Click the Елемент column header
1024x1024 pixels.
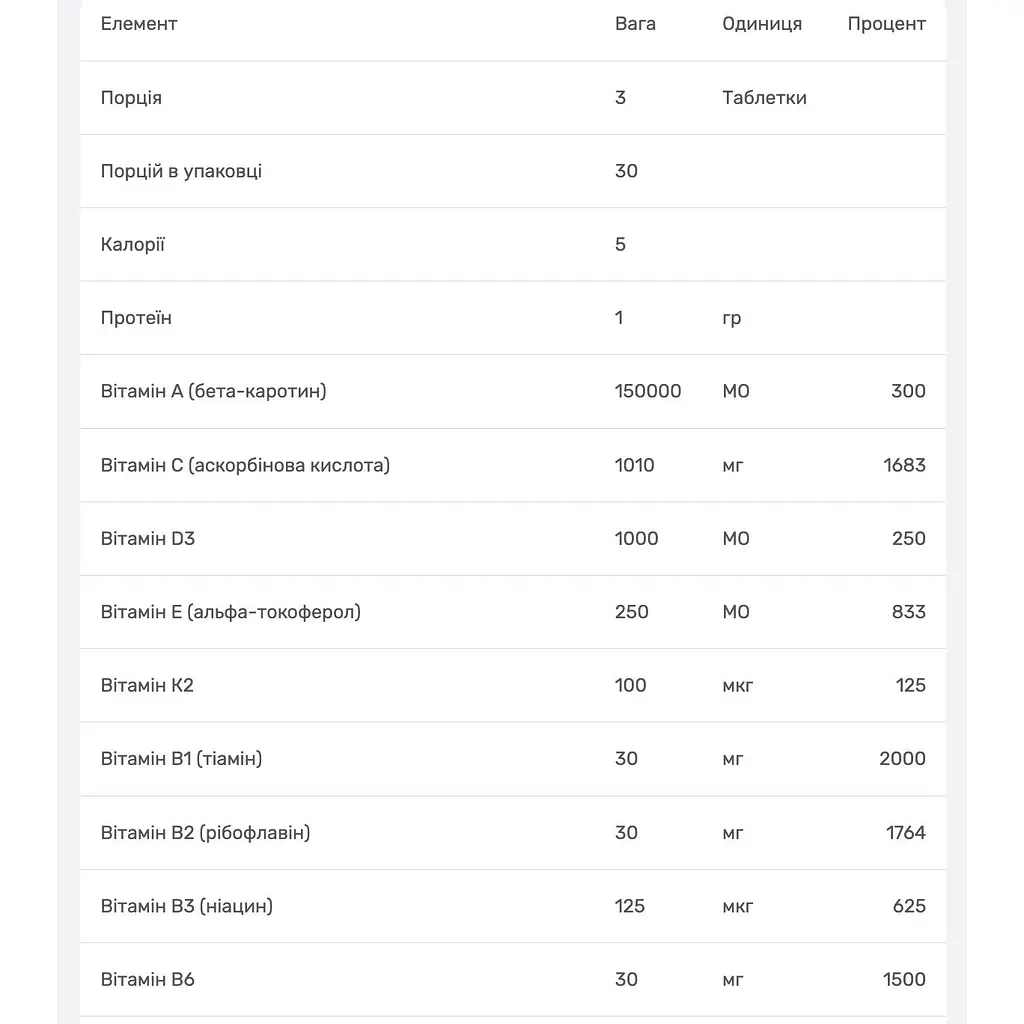(138, 24)
